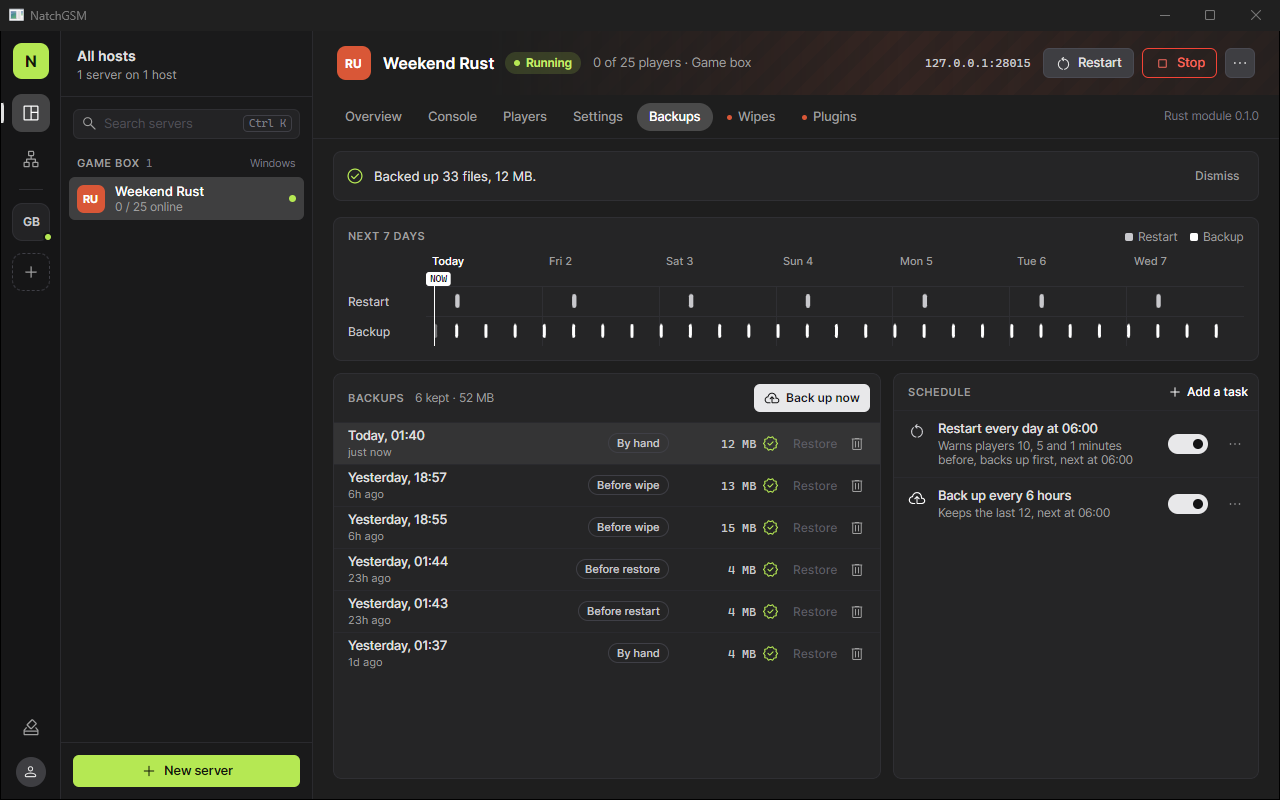
Task: Restore the Yesterday, 18:57 backup
Action: 815,486
